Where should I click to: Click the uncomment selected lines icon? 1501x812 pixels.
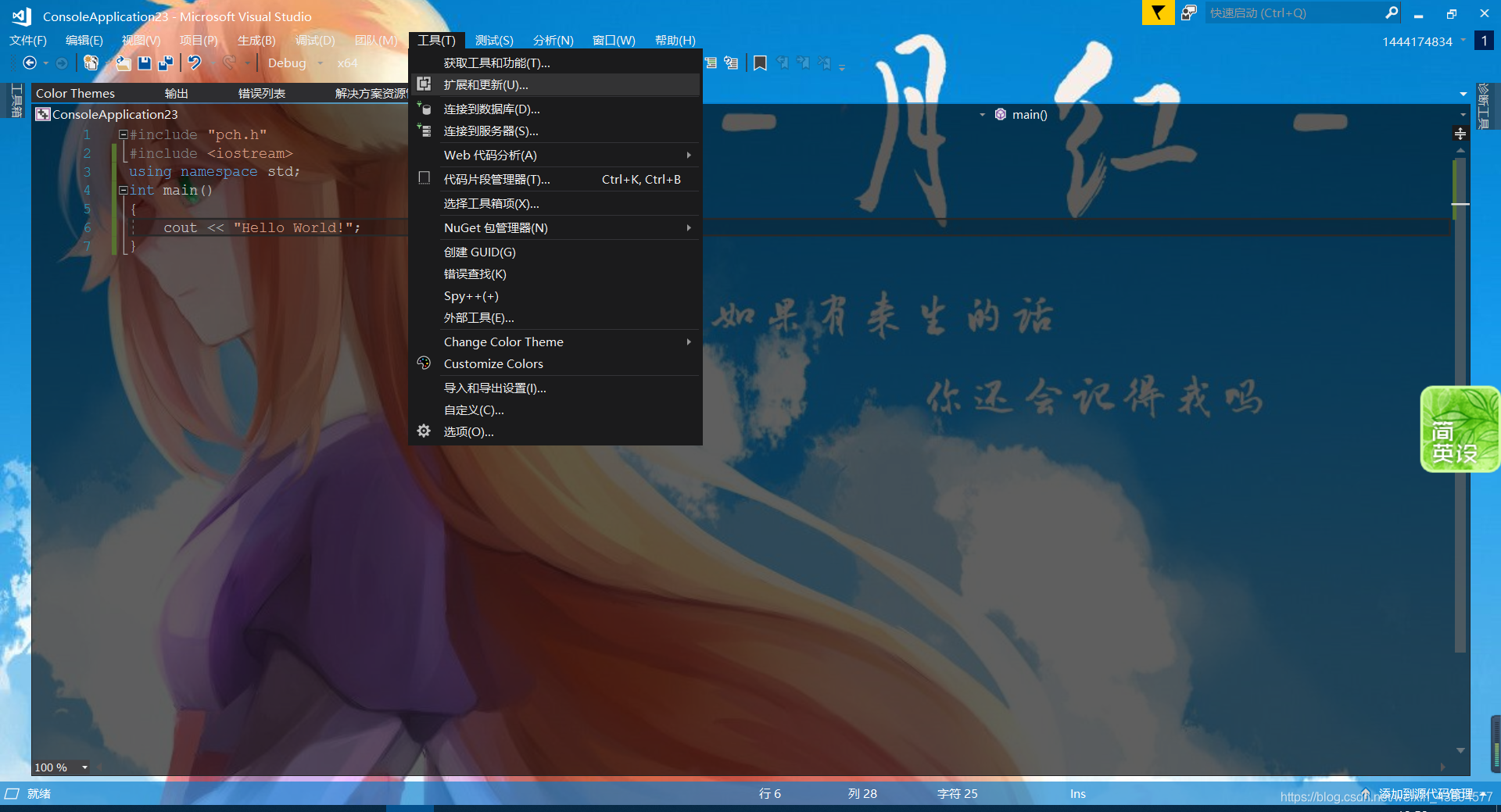731,63
